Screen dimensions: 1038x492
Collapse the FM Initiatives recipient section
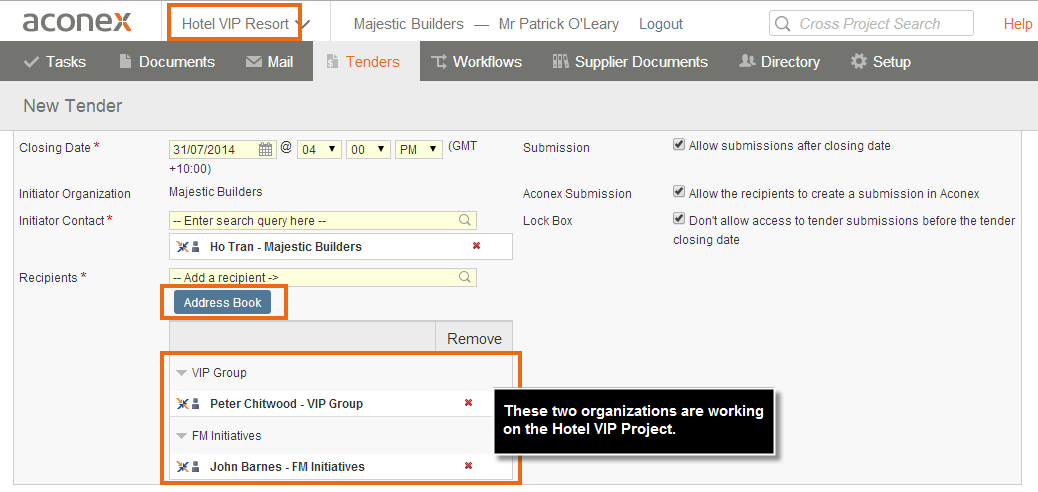pyautogui.click(x=182, y=436)
